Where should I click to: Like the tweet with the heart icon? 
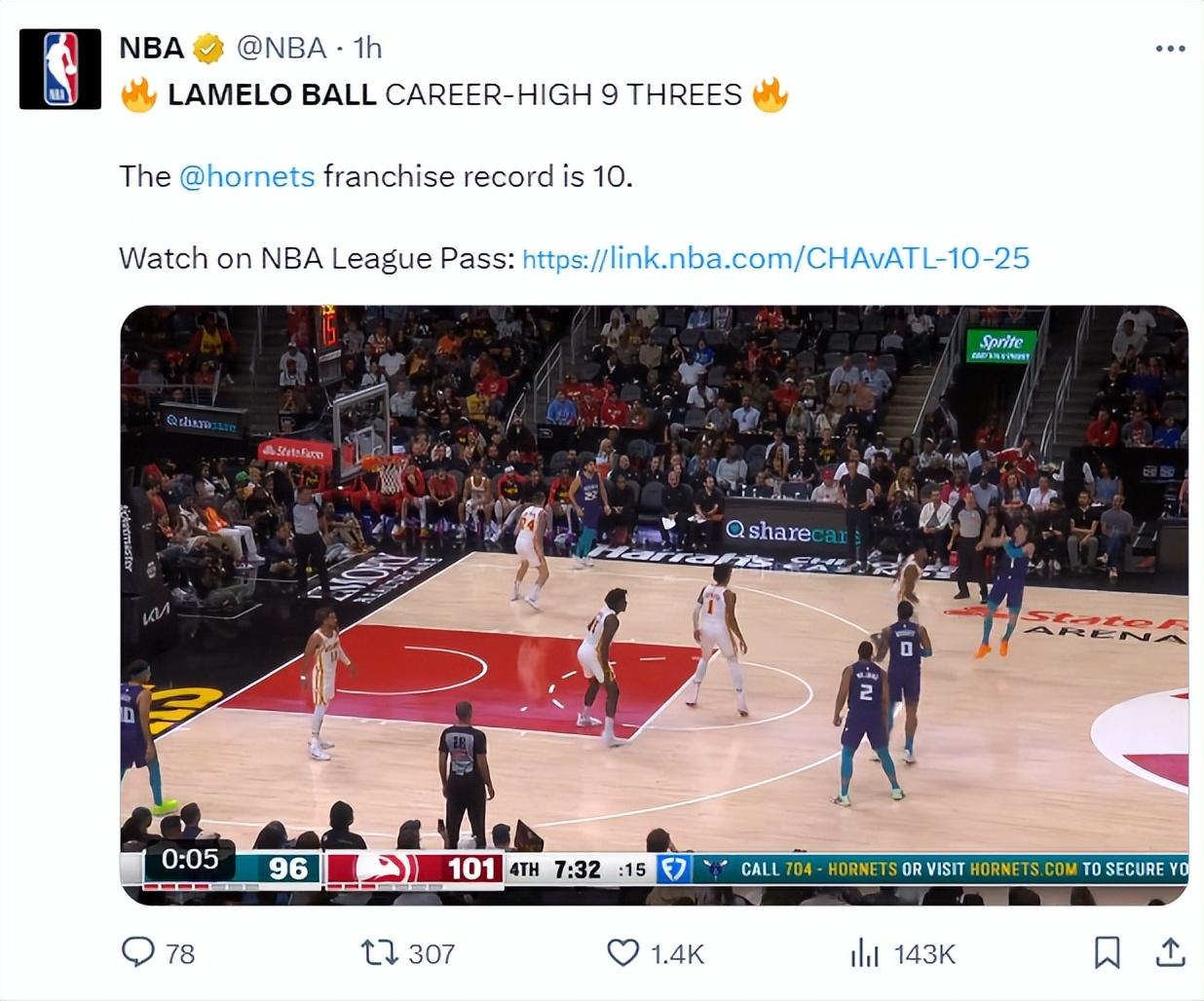pyautogui.click(x=623, y=952)
